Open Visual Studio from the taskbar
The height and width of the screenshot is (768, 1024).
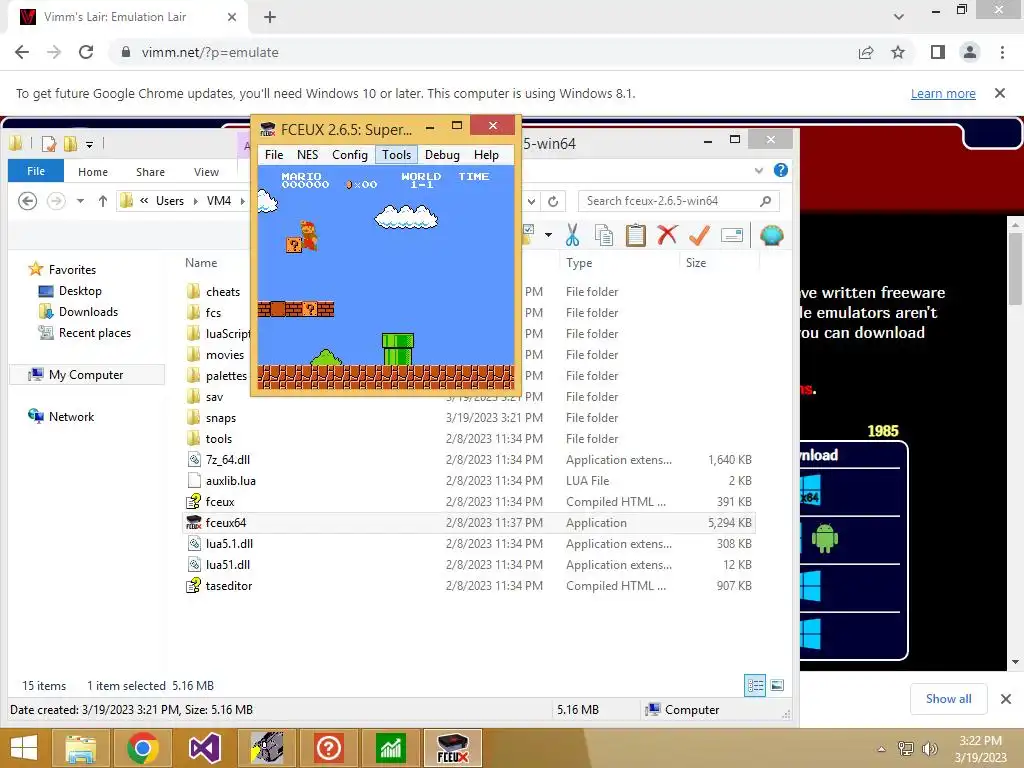pos(204,748)
